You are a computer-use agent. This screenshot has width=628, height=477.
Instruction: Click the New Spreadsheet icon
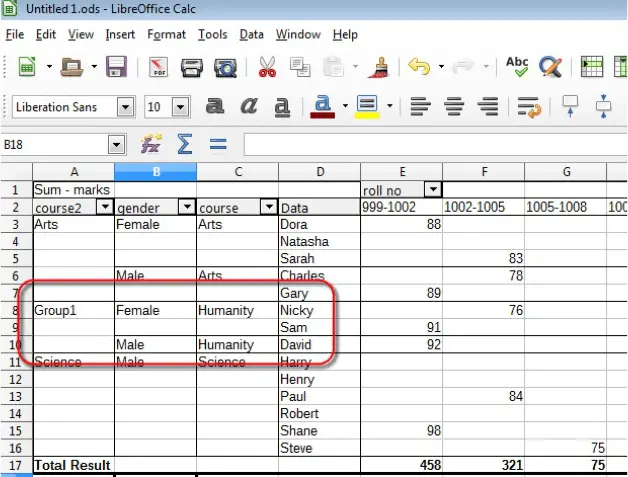[27, 66]
